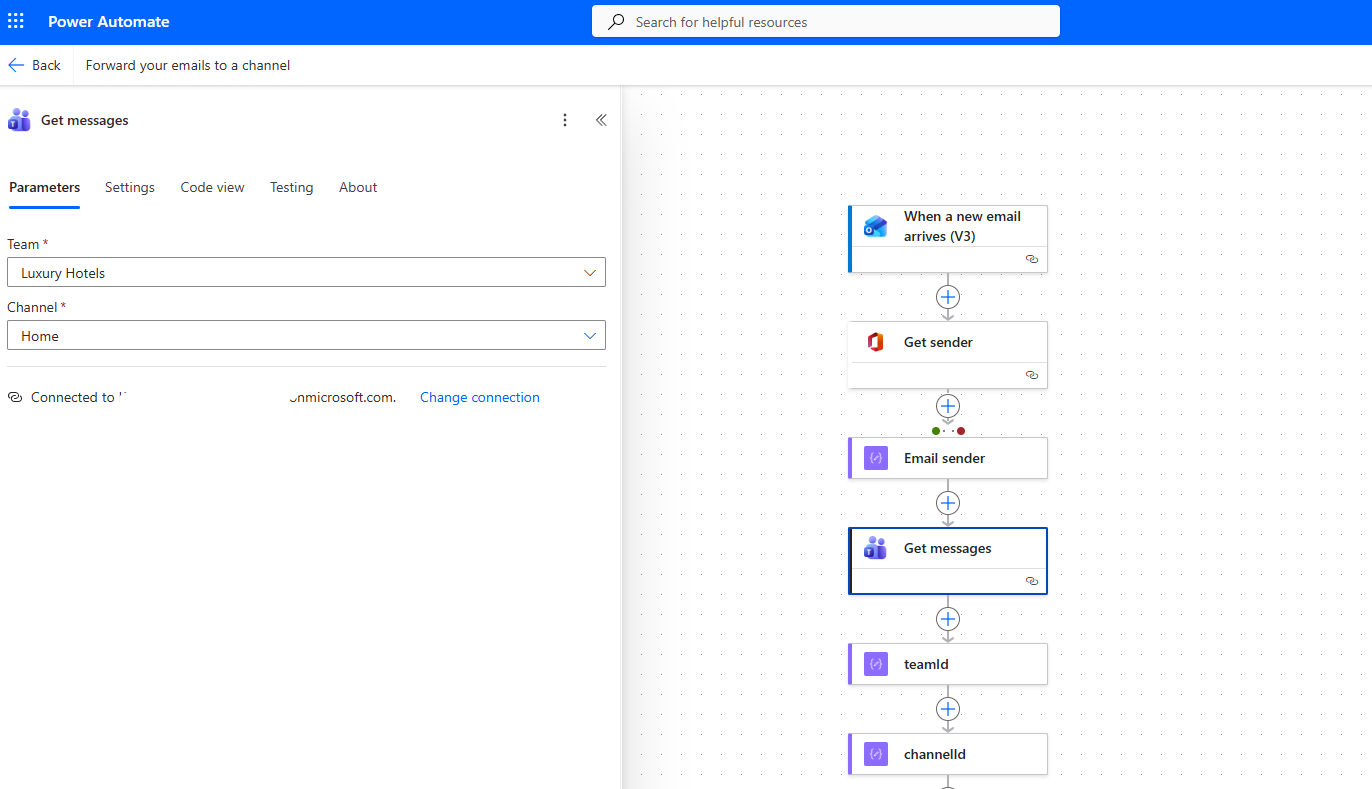Viewport: 1372px width, 789px height.
Task: Click the Office icon on Get sender
Action: (876, 342)
